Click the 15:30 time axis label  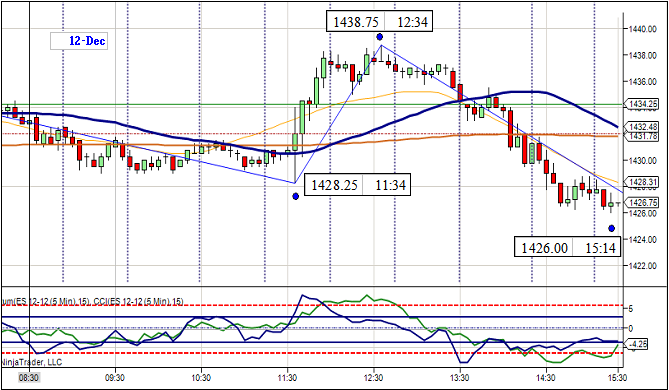618,378
